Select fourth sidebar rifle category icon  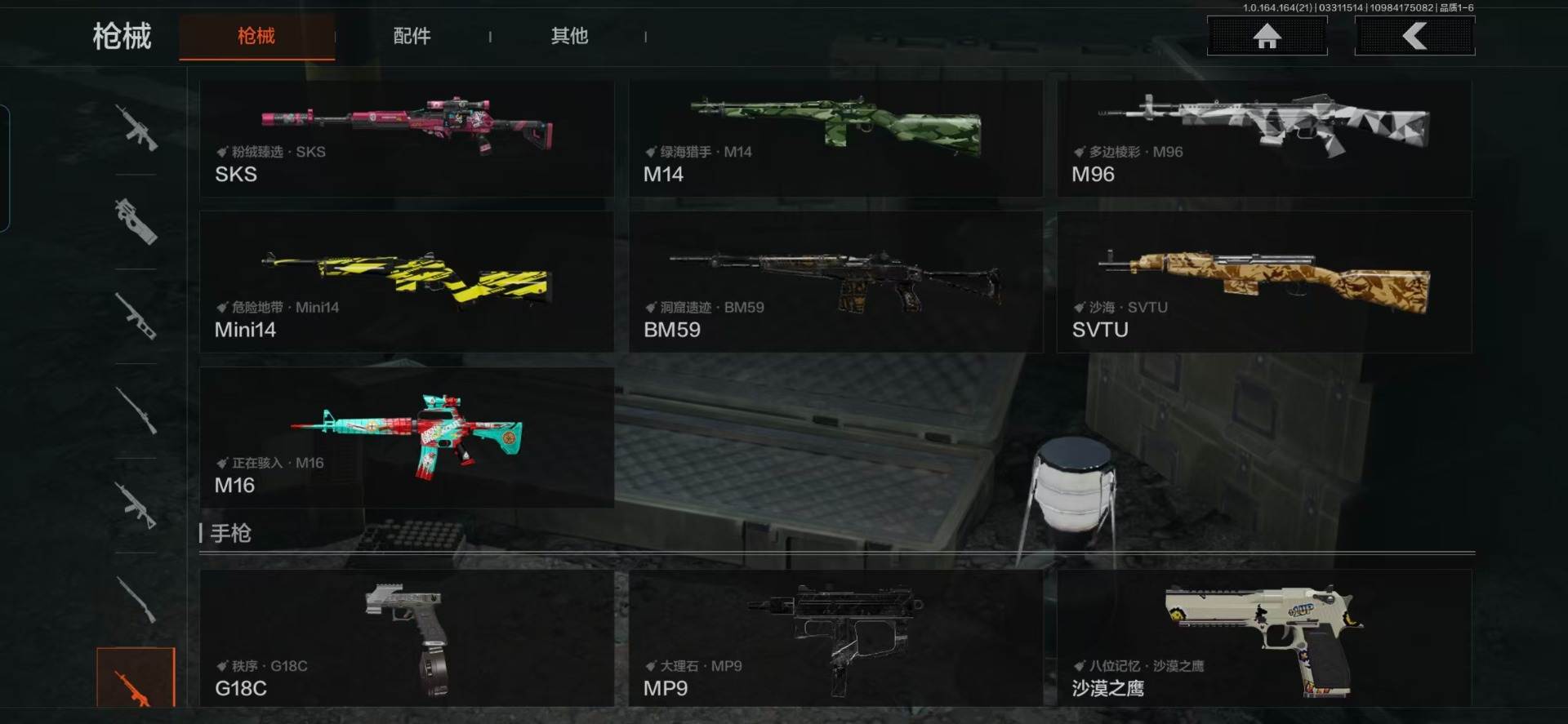click(136, 410)
